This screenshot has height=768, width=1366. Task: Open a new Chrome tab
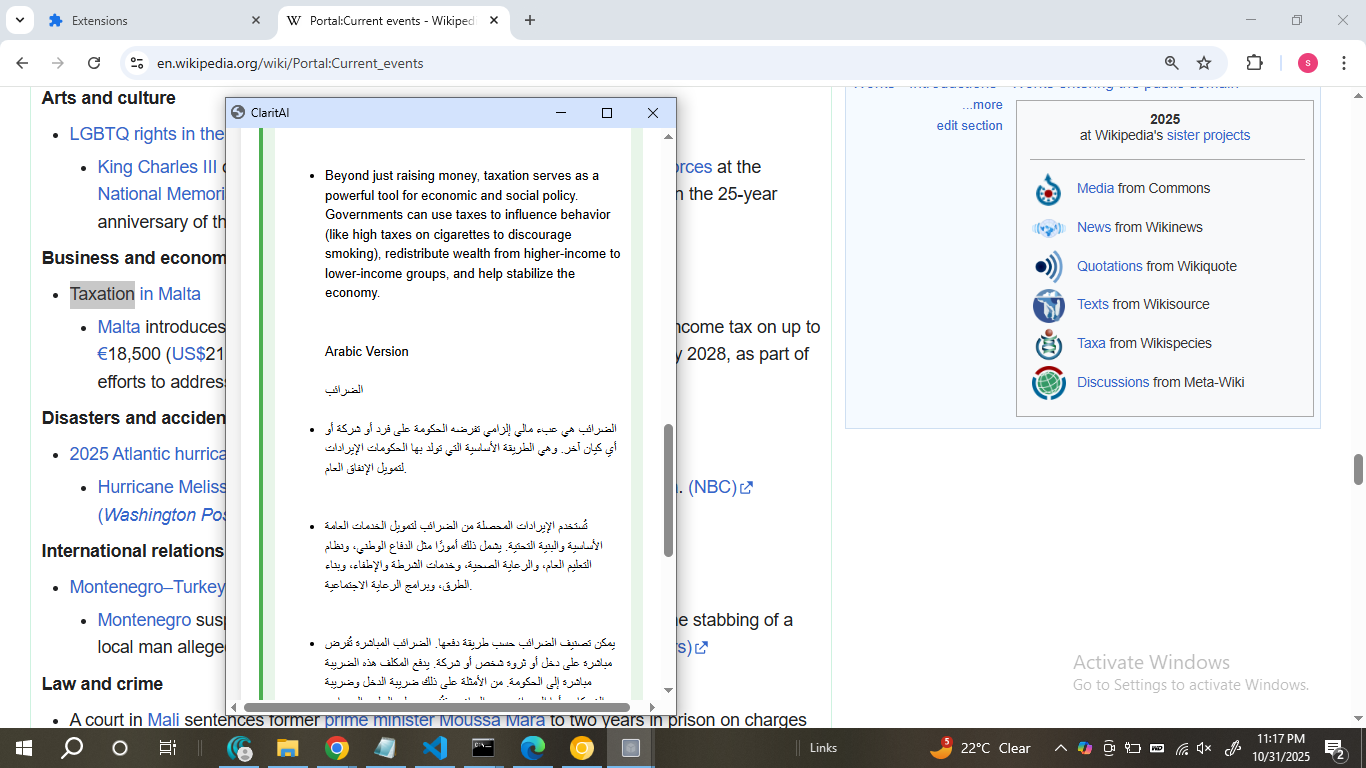tap(530, 20)
